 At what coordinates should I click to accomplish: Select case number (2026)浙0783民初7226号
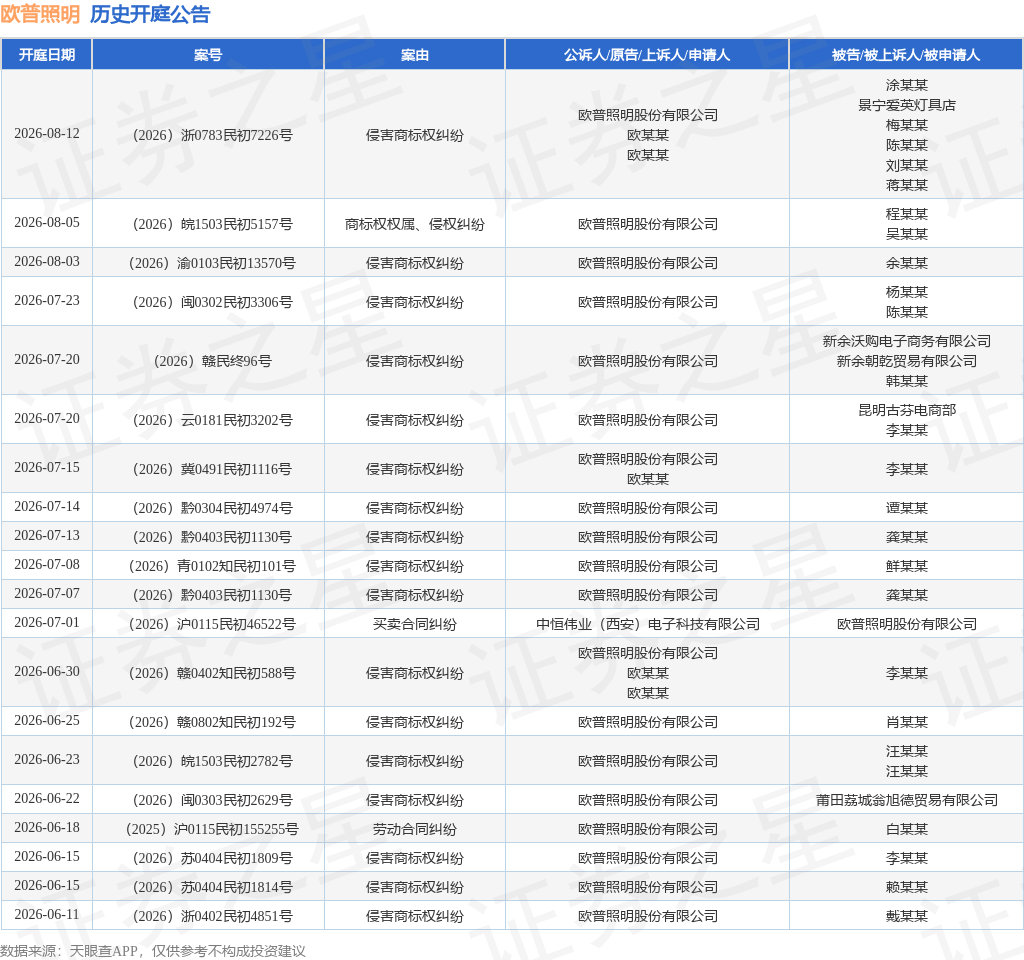pos(212,135)
